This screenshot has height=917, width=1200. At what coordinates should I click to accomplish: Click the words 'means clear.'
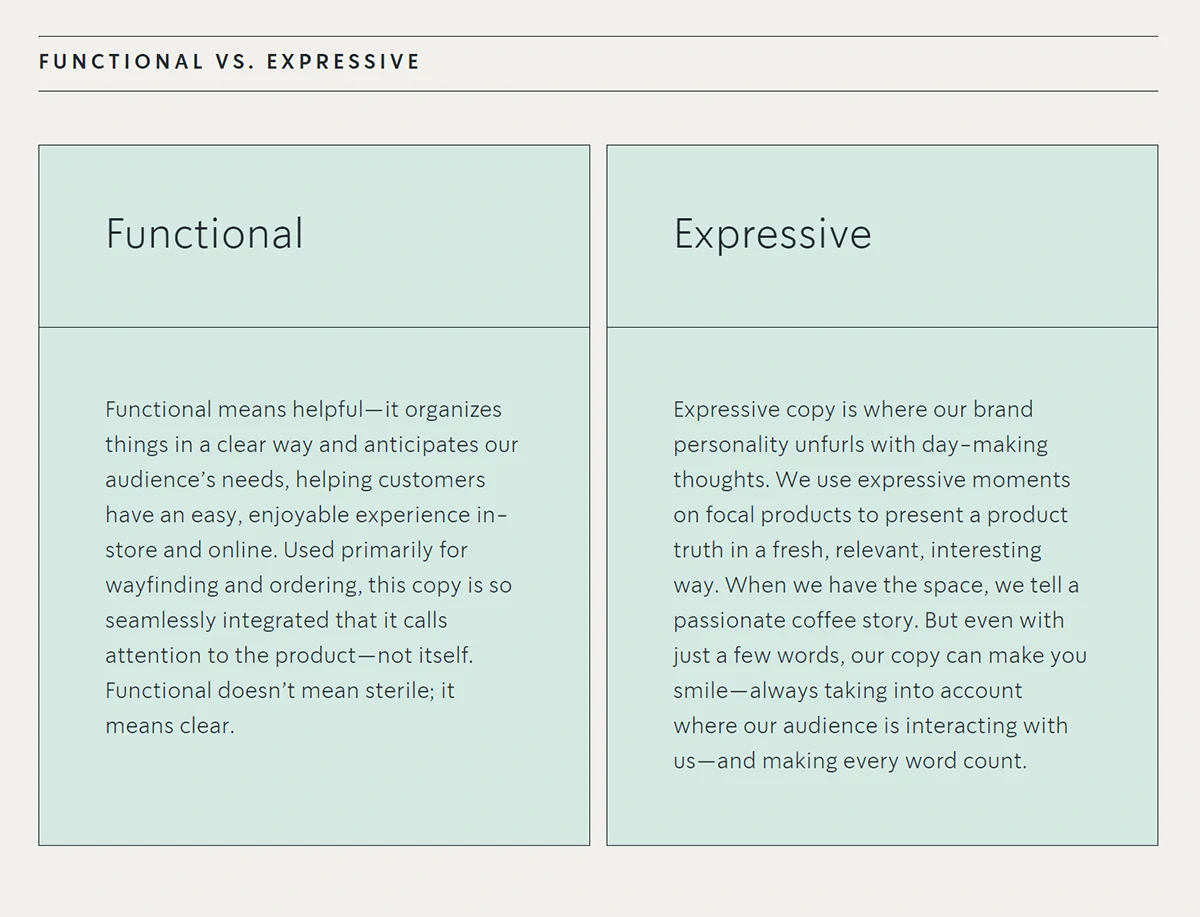(170, 726)
